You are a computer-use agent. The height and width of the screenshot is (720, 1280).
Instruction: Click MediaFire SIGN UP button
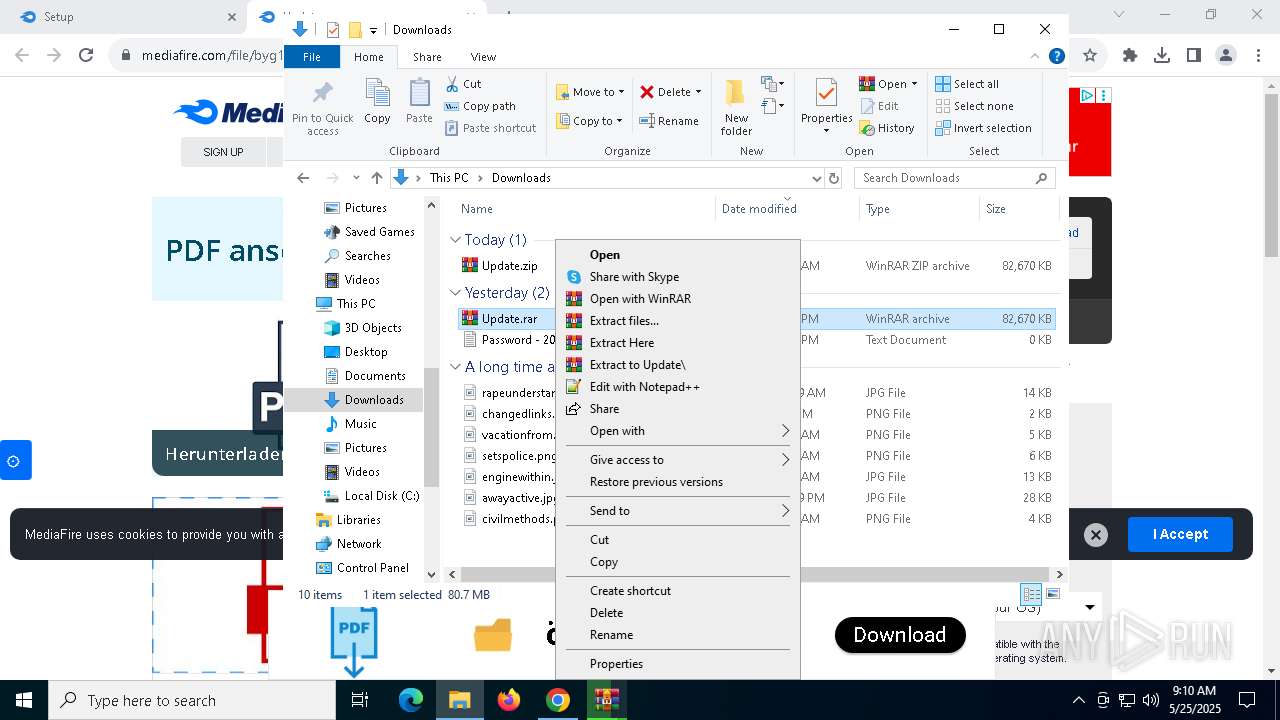223,152
